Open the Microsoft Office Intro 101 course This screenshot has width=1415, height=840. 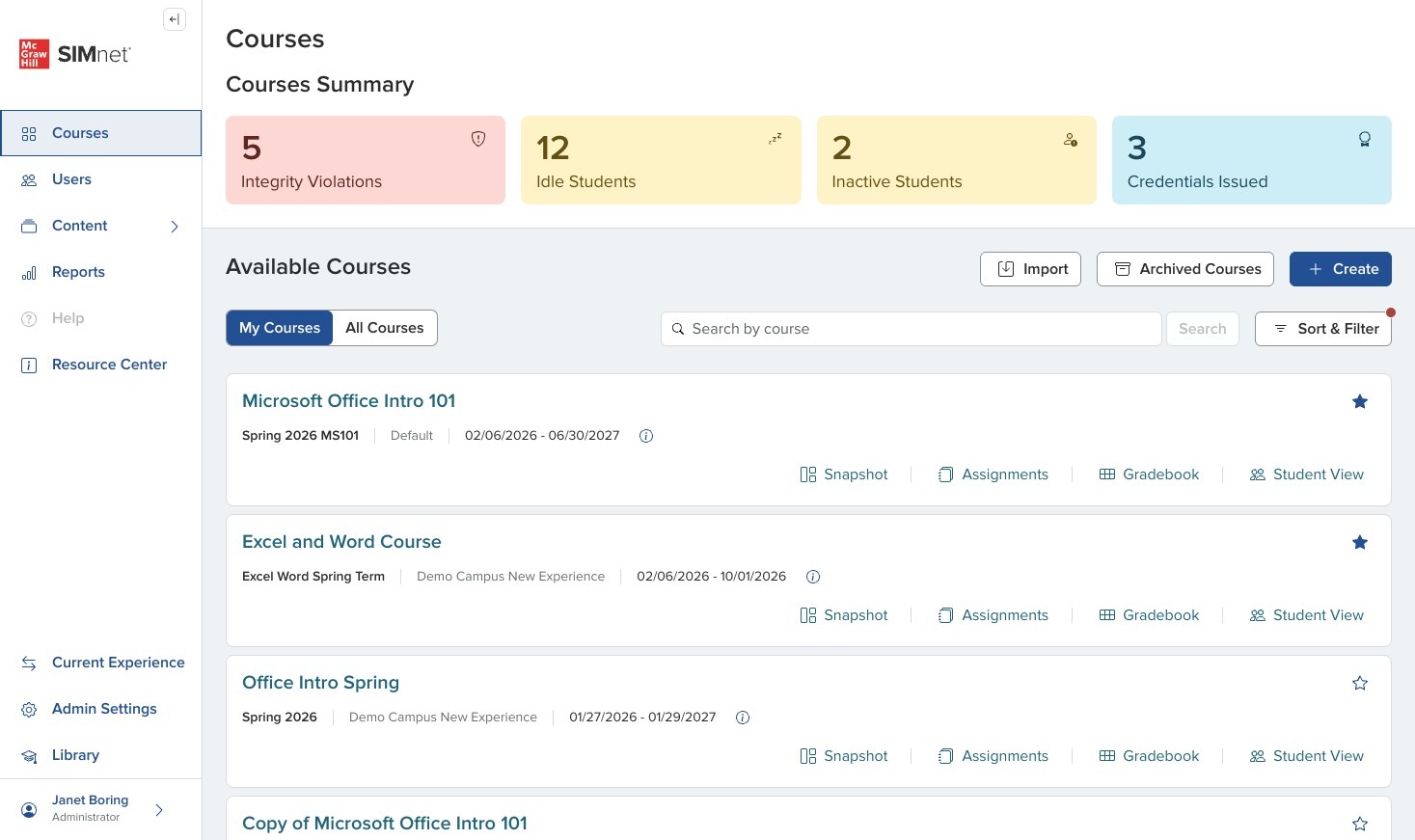click(x=348, y=401)
